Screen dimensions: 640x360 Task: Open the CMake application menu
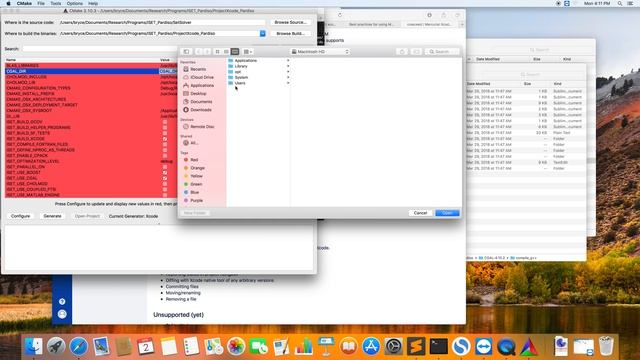tap(24, 3)
